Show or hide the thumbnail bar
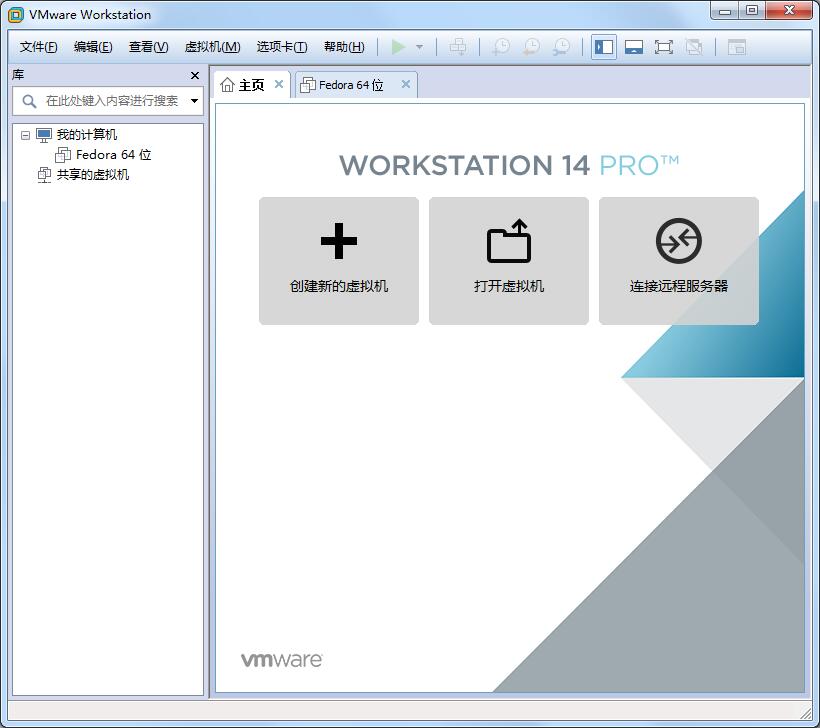820x728 pixels. [736, 46]
